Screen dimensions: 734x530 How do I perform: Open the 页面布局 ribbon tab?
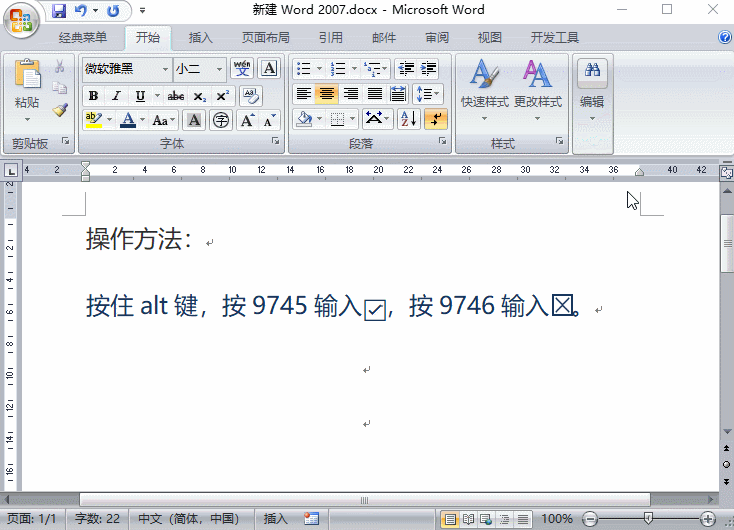coord(266,38)
